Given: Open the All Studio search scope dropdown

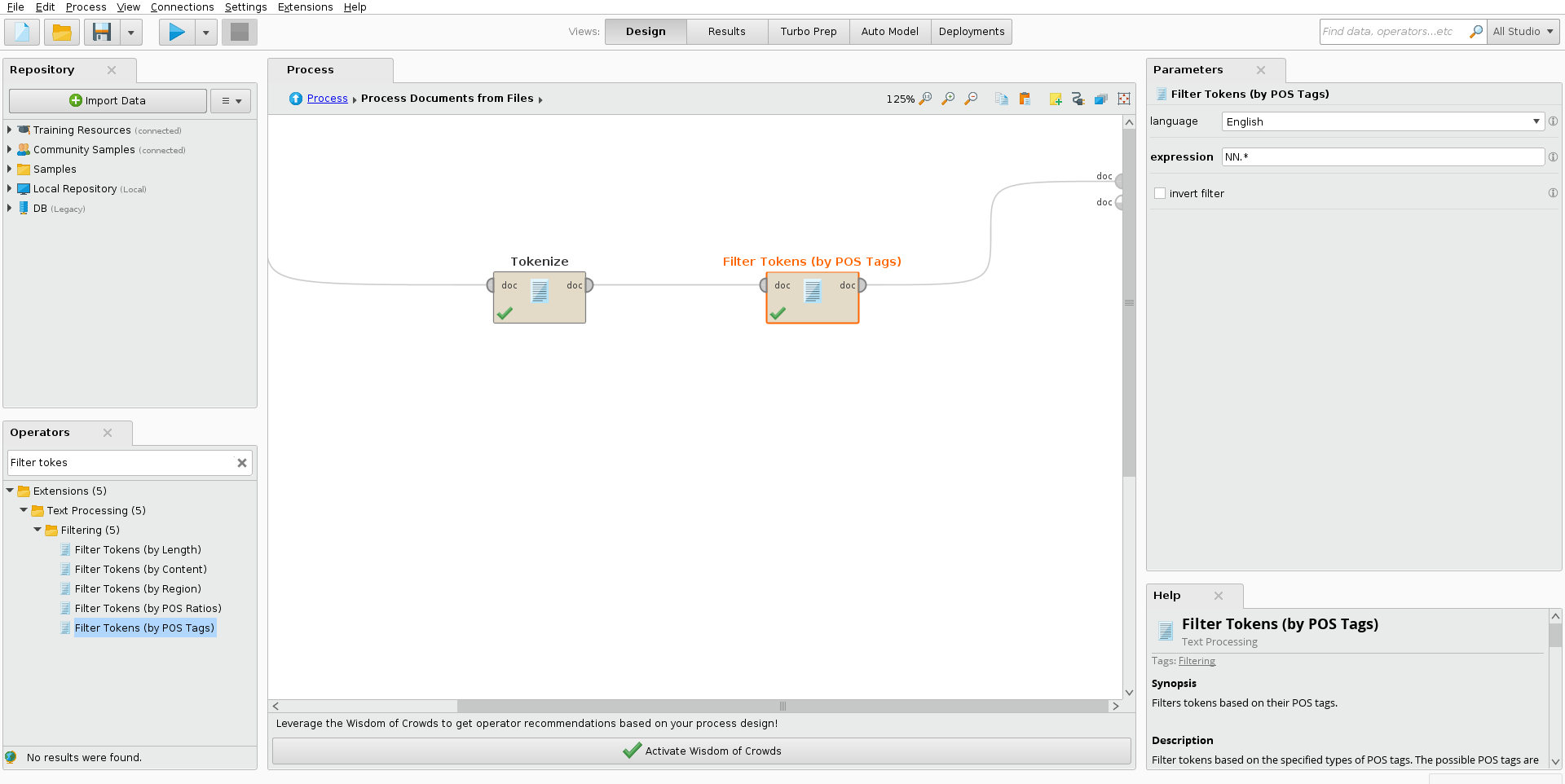Looking at the screenshot, I should coord(1523,32).
